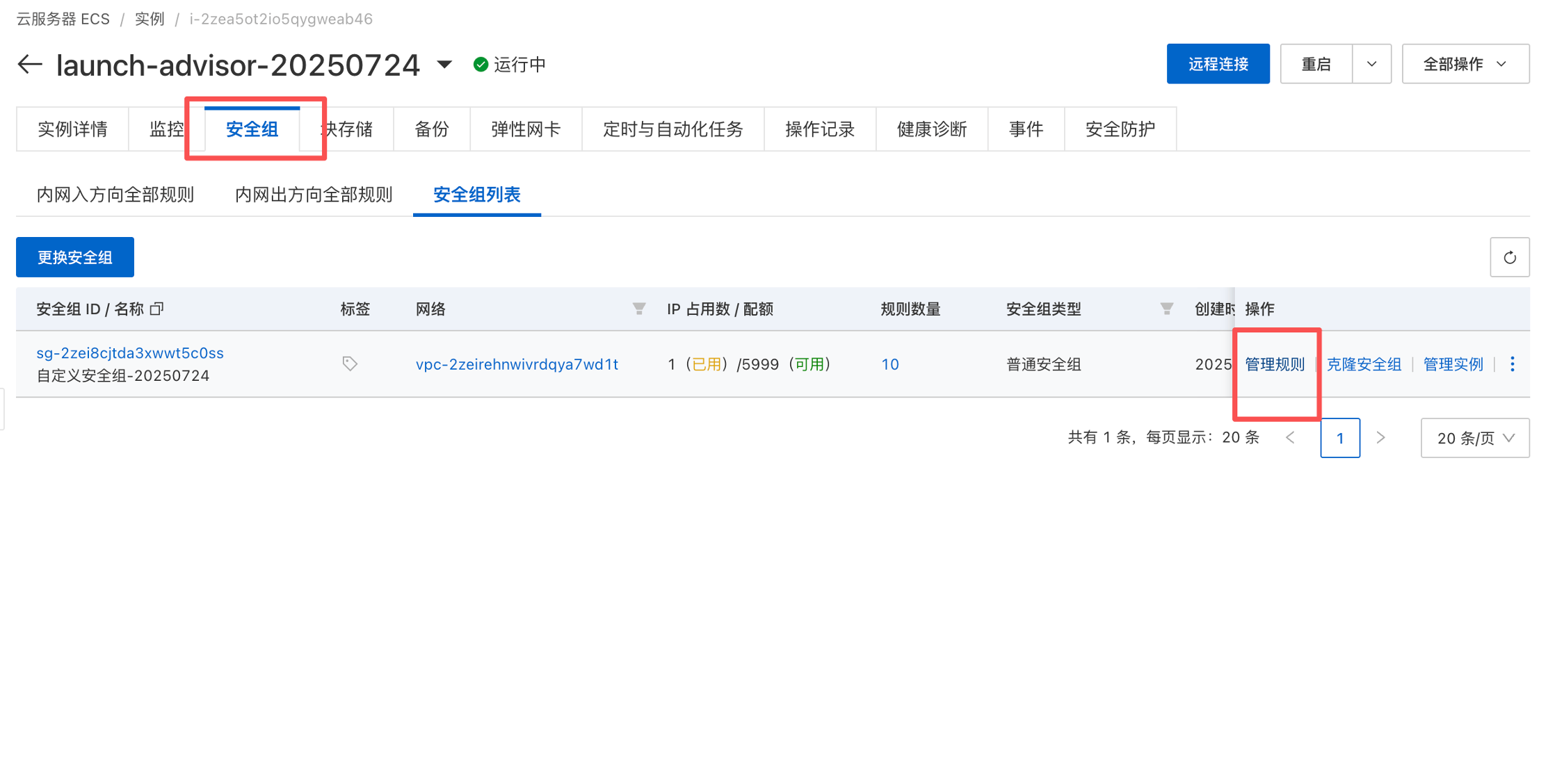Switch to the 健康诊断 tab
Screen dimensions: 1548x784
point(932,129)
